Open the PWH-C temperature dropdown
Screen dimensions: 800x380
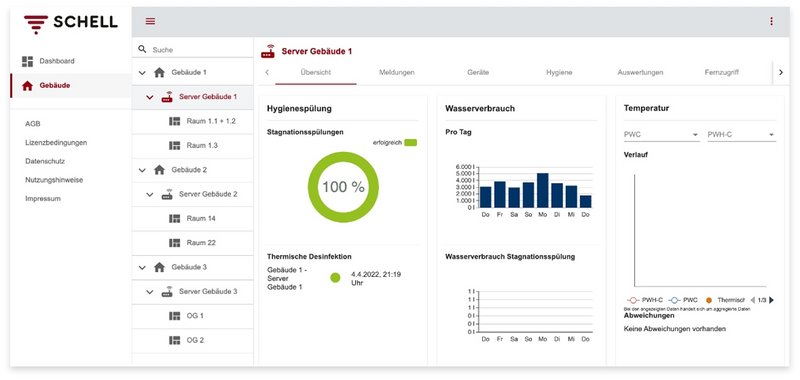click(741, 135)
